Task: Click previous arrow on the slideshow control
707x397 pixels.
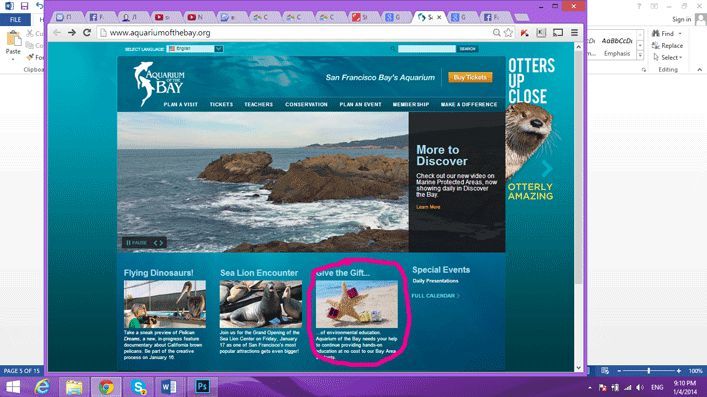Action: coord(155,243)
